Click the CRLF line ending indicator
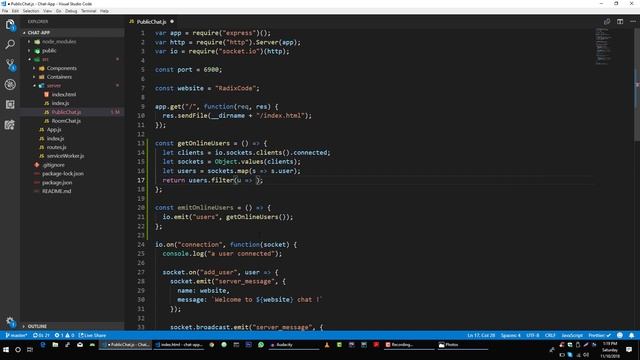This screenshot has height=360, width=640. [x=550, y=336]
